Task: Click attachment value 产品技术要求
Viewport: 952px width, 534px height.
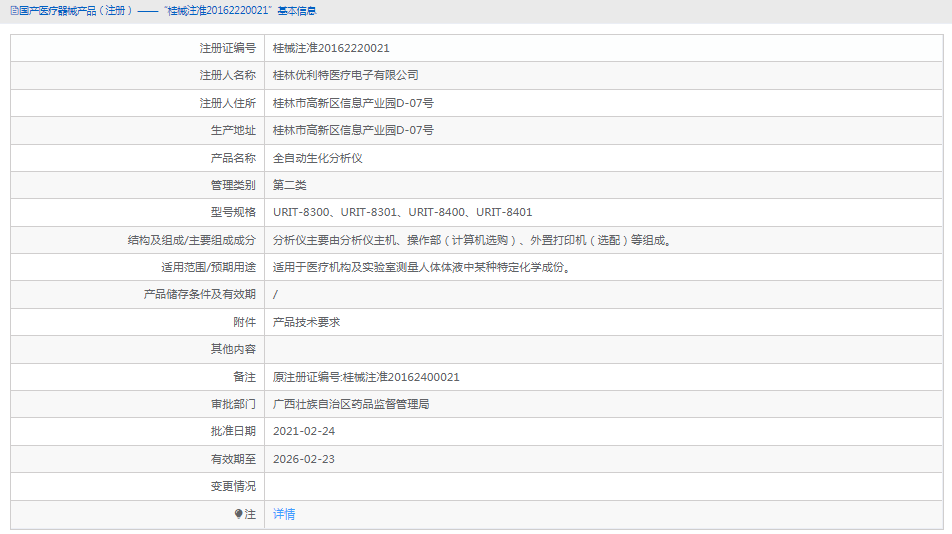Action: (306, 322)
